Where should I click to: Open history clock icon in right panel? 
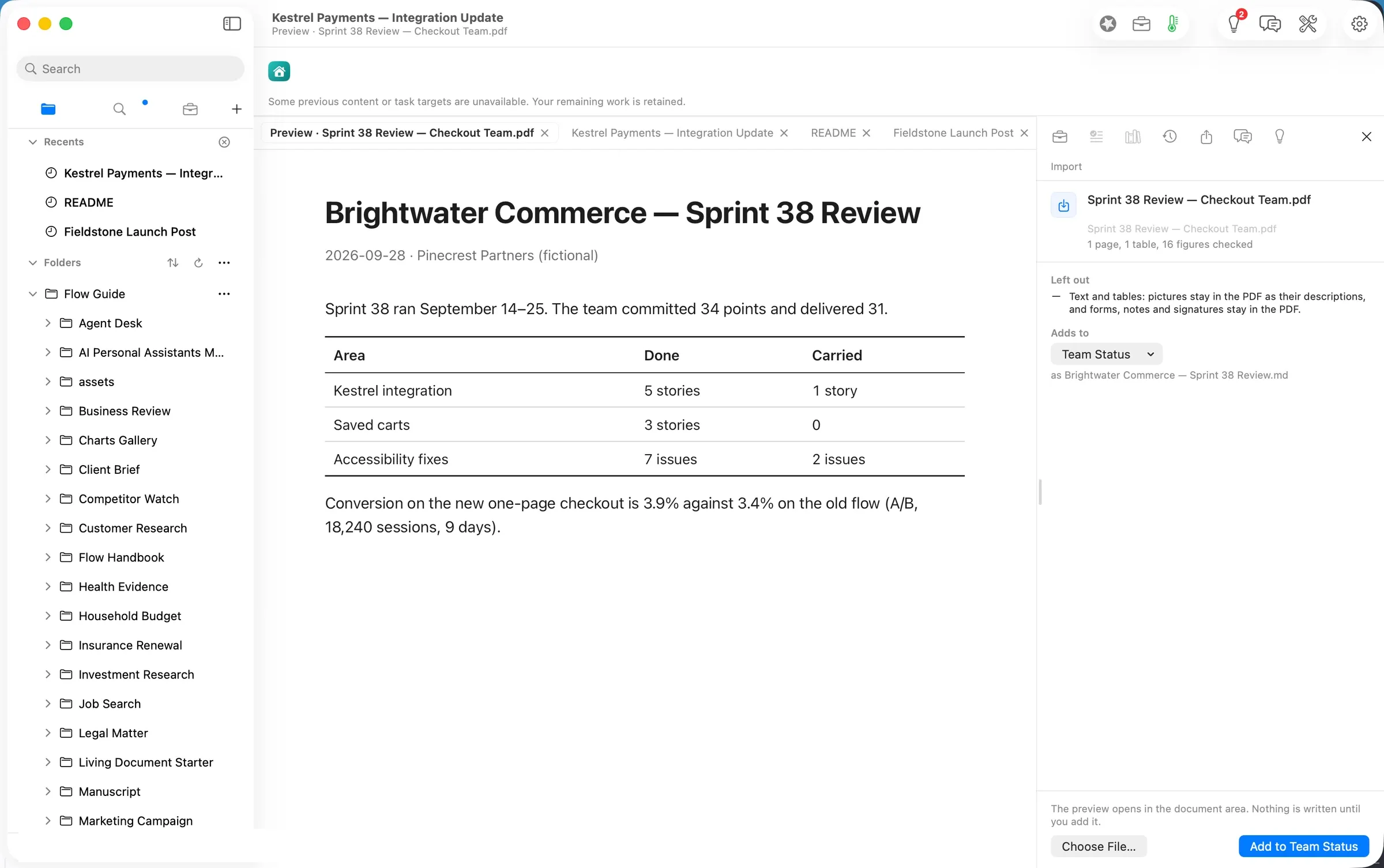click(1169, 137)
